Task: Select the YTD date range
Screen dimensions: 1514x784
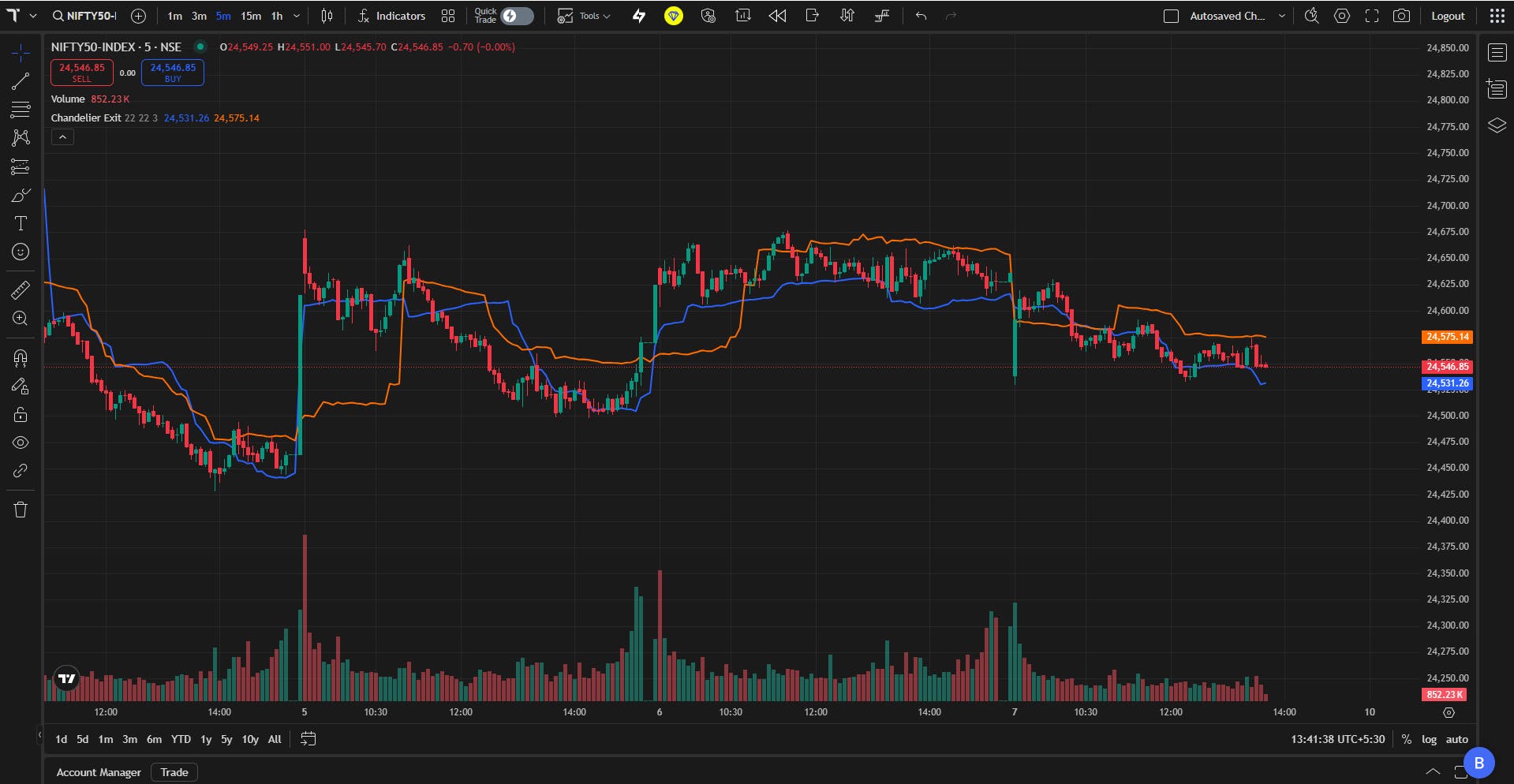Action: pyautogui.click(x=181, y=739)
